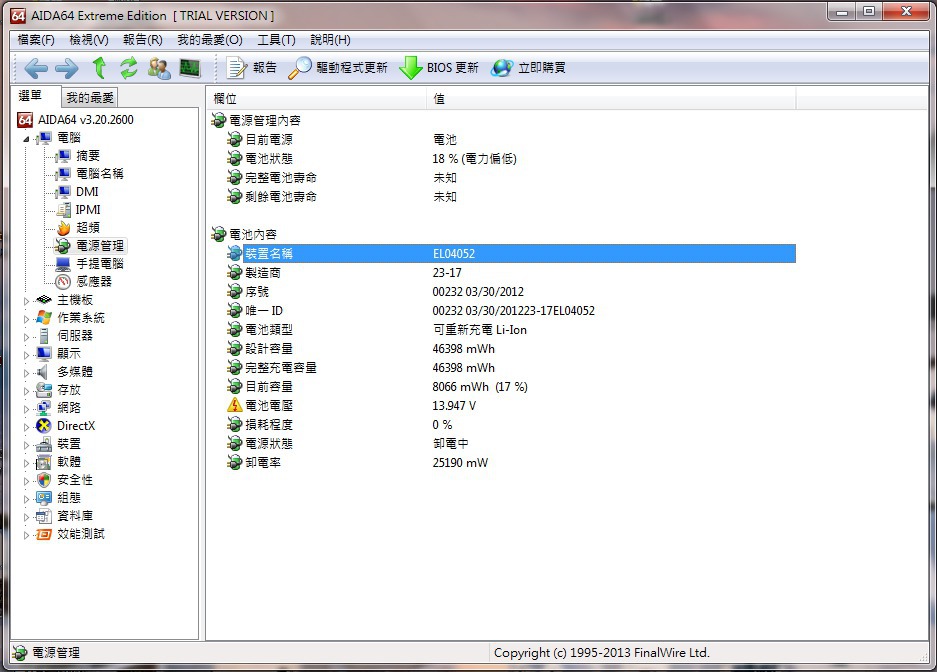Image resolution: width=937 pixels, height=672 pixels.
Task: Open BIOS 更新 from the toolbar
Action: [439, 68]
